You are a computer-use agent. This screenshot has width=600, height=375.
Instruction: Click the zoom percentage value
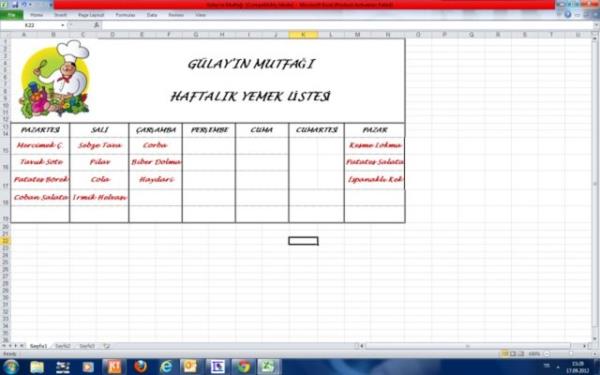point(533,354)
